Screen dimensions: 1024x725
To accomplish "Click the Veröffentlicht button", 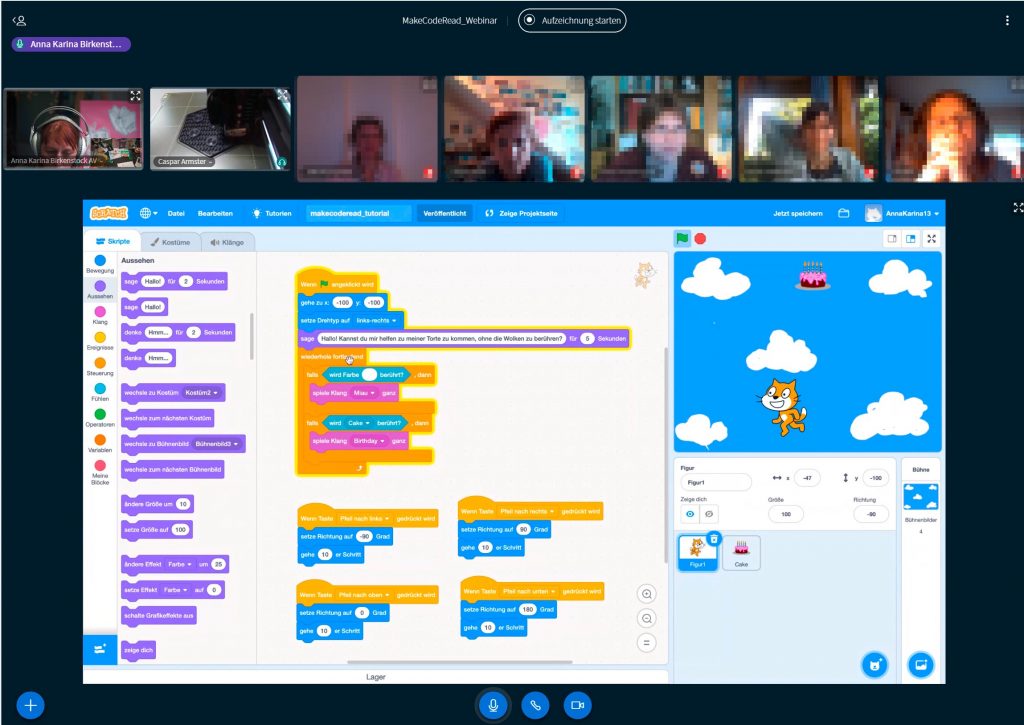I will pyautogui.click(x=445, y=213).
